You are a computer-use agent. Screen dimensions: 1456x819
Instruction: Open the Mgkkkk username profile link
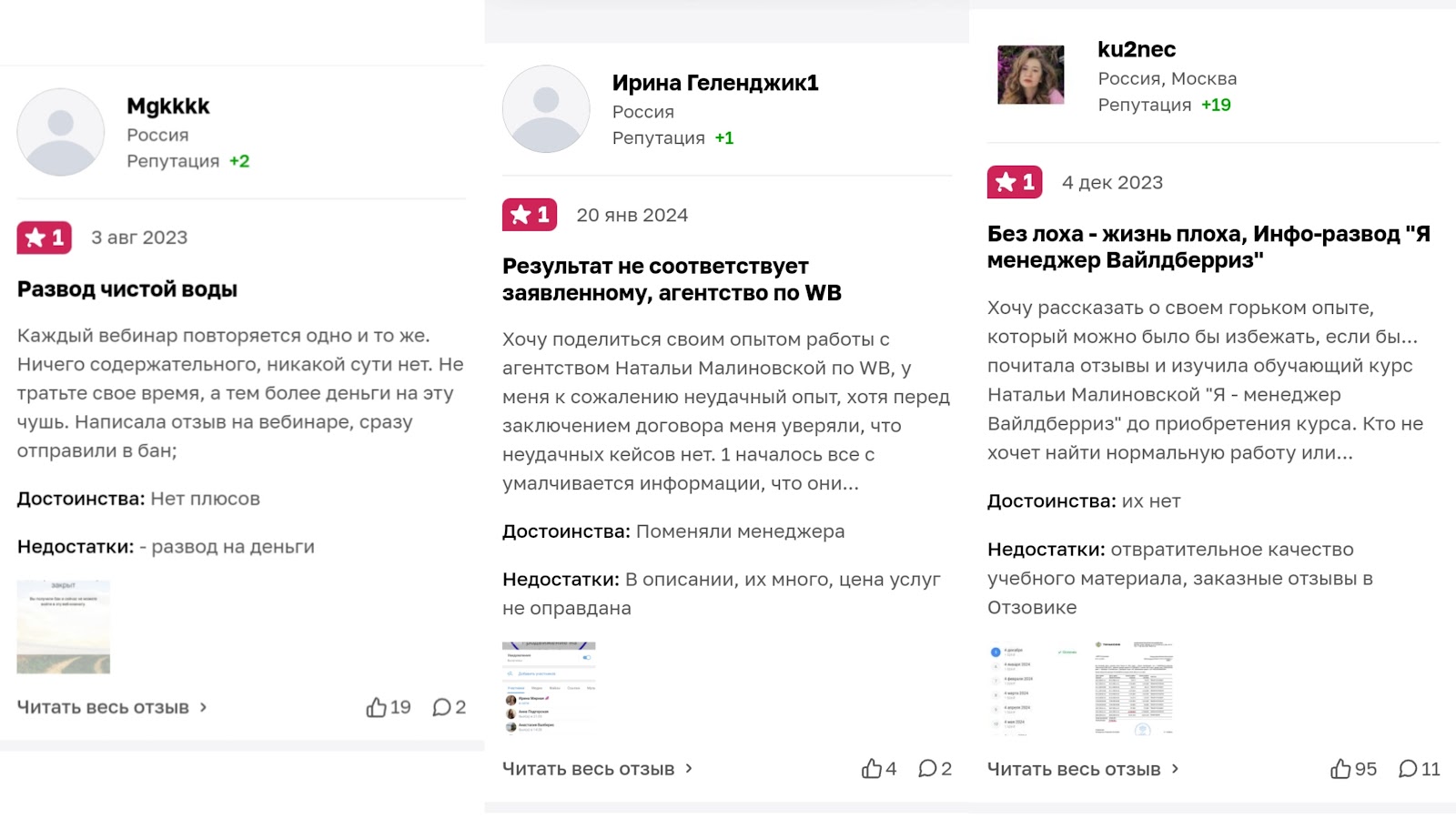click(x=168, y=106)
